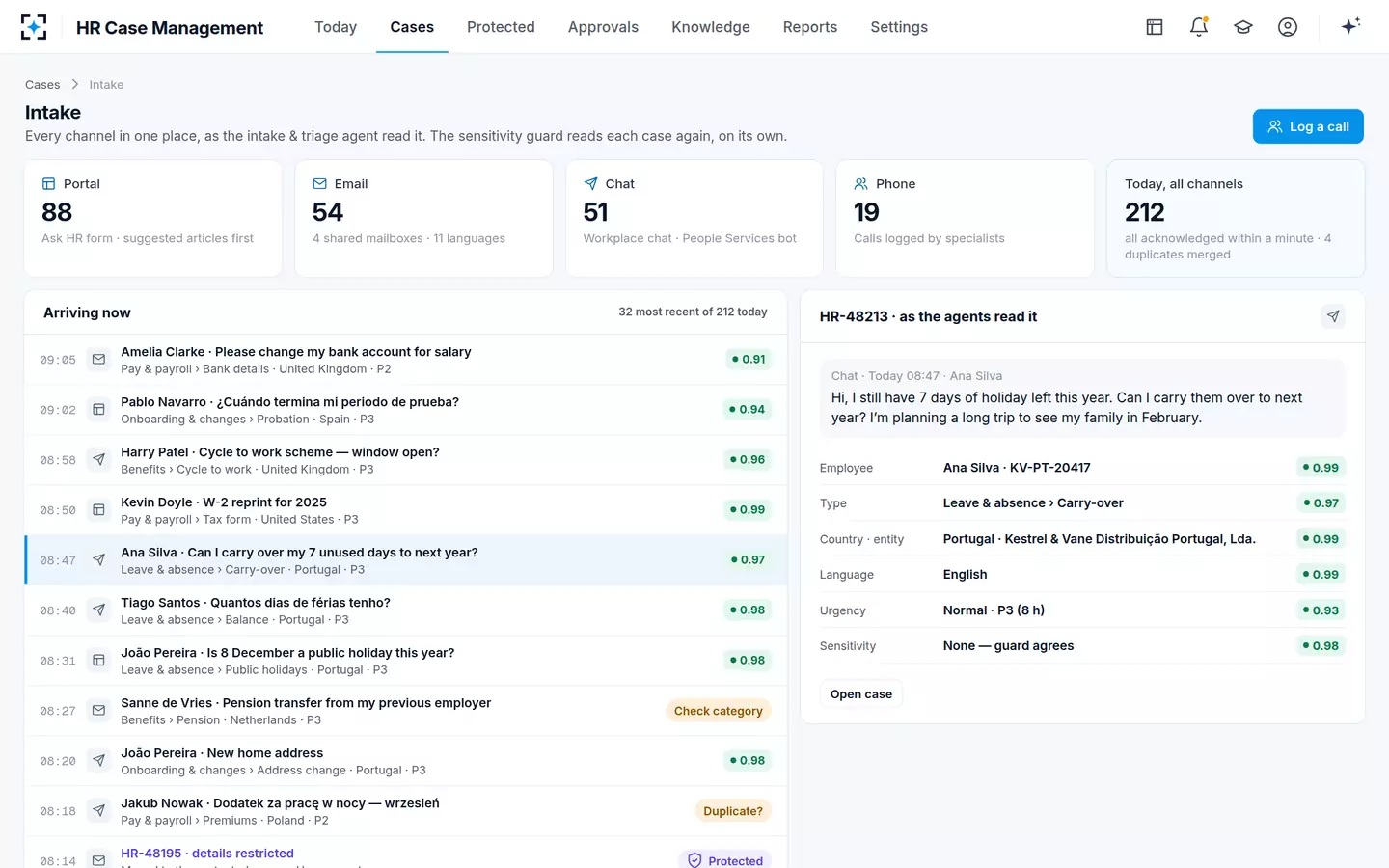This screenshot has width=1389, height=868.
Task: Click the chat icon on Harry Patel row
Action: pyautogui.click(x=98, y=460)
